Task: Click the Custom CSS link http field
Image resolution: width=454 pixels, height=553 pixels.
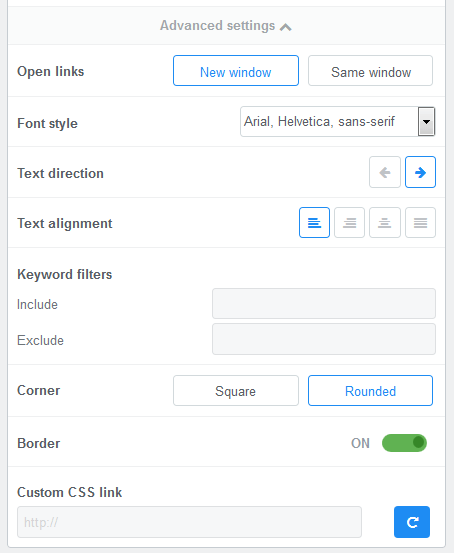Action: (189, 522)
